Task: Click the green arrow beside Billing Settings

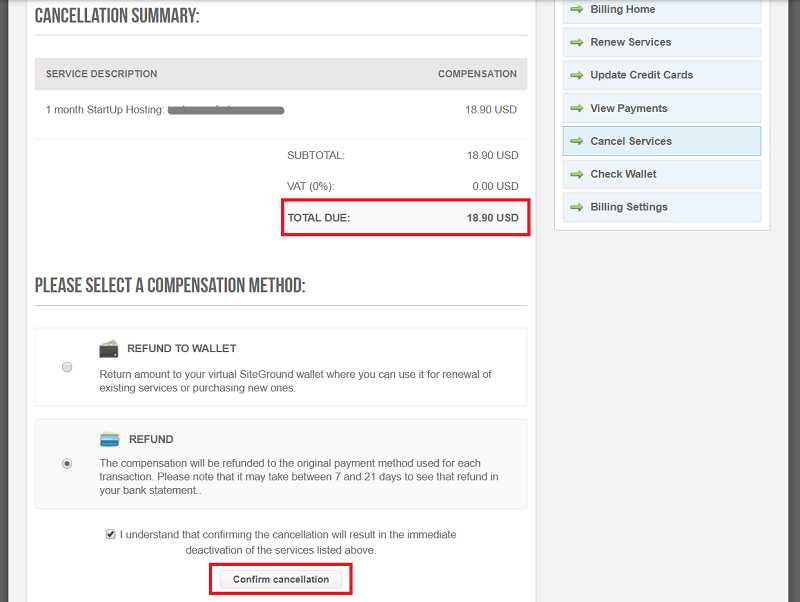Action: (576, 207)
